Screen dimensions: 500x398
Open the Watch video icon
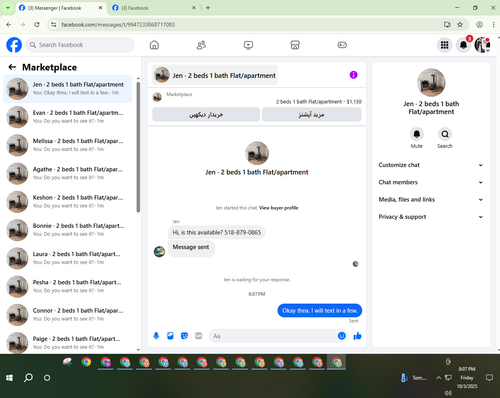click(x=248, y=45)
